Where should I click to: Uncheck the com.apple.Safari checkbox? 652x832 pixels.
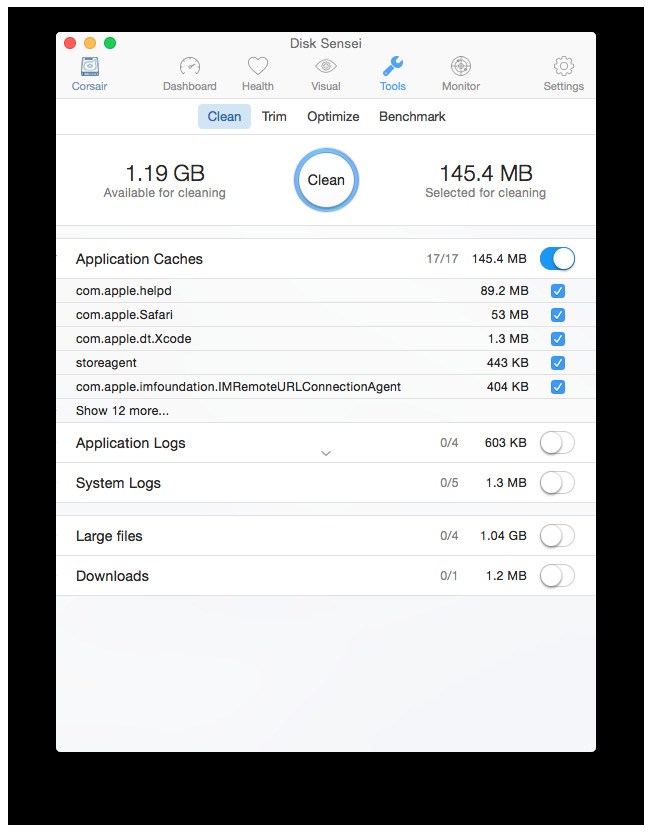coord(558,315)
